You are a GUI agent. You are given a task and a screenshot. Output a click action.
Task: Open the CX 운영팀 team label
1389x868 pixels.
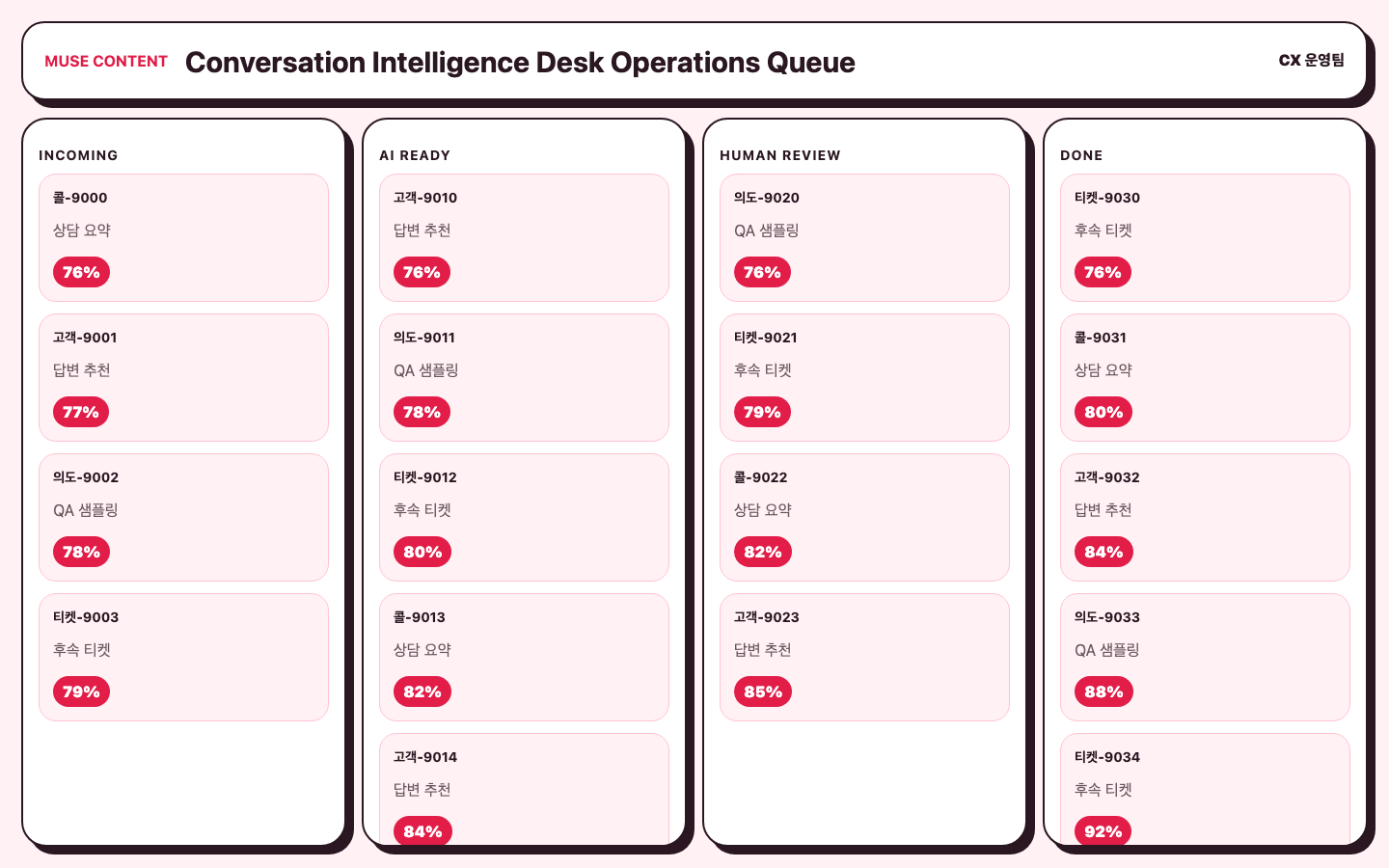pyautogui.click(x=1312, y=60)
